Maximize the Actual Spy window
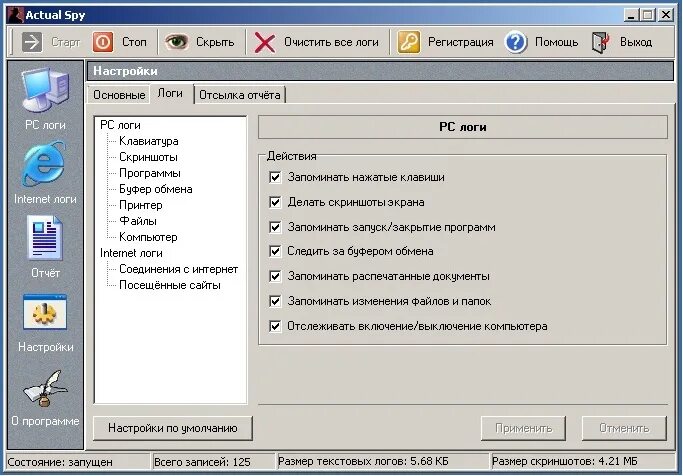The image size is (683, 476). (x=647, y=15)
